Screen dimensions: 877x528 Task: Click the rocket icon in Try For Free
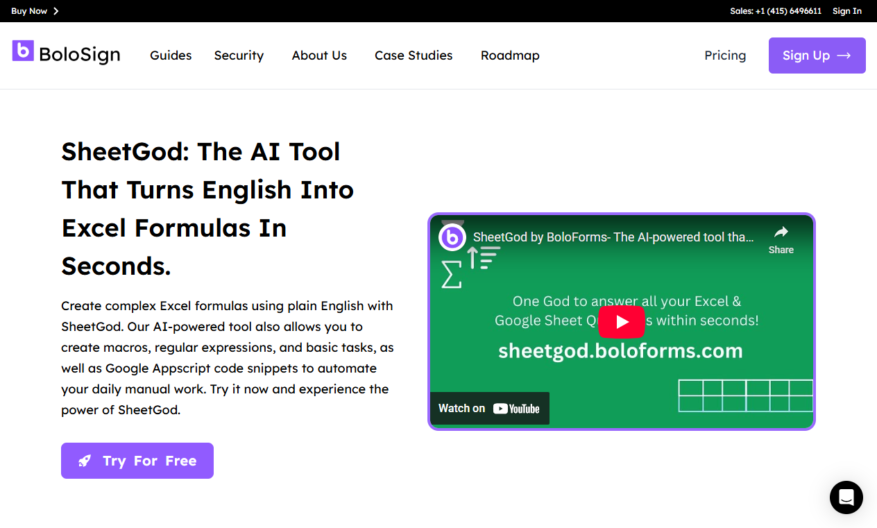click(x=84, y=461)
